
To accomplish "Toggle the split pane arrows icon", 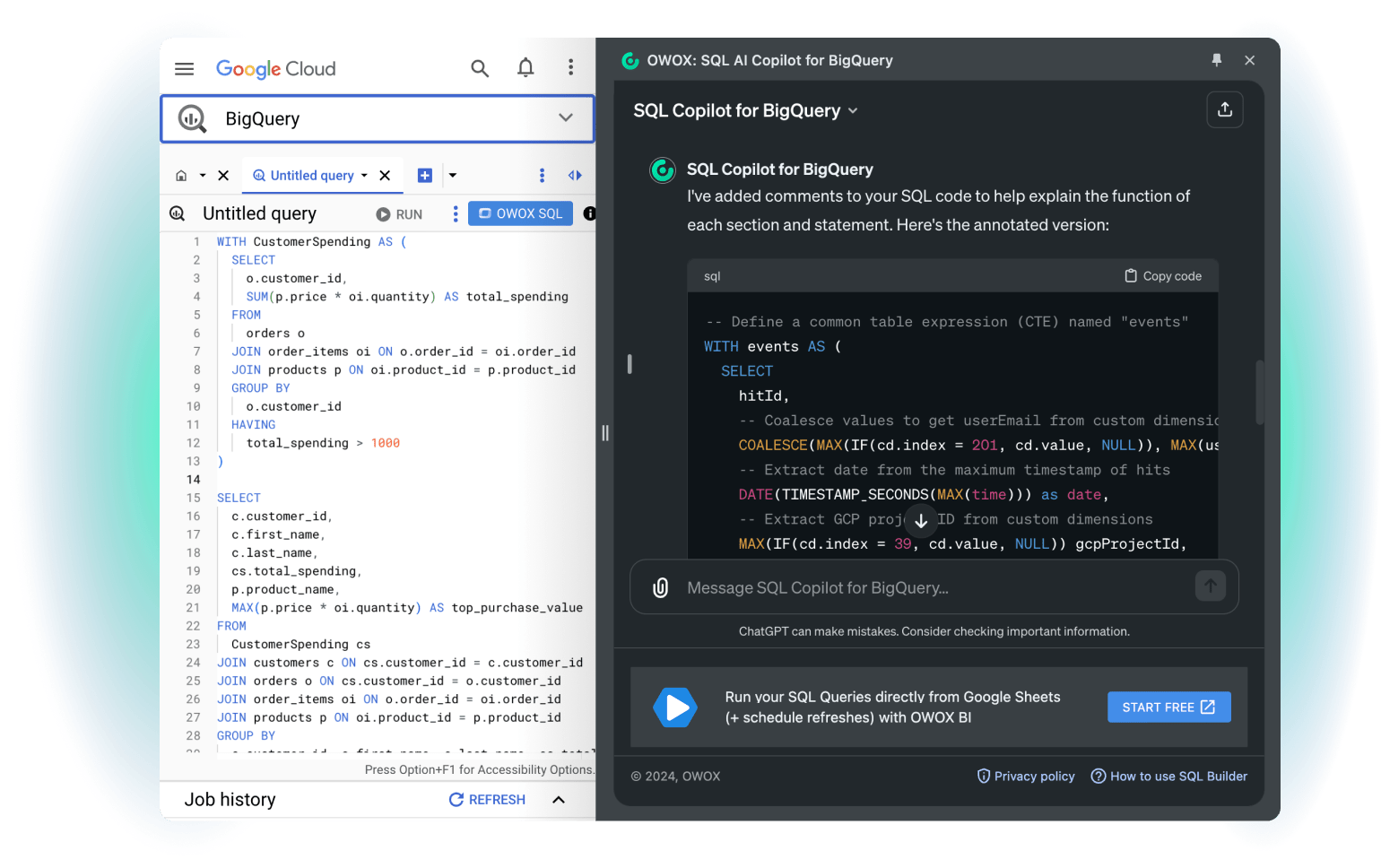I will 575,176.
